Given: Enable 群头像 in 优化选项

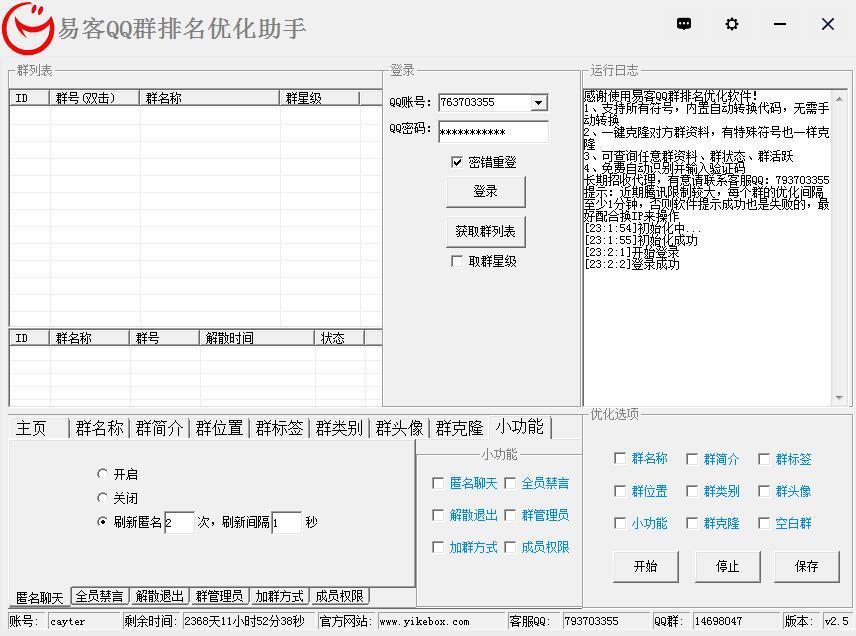Looking at the screenshot, I should click(x=764, y=491).
